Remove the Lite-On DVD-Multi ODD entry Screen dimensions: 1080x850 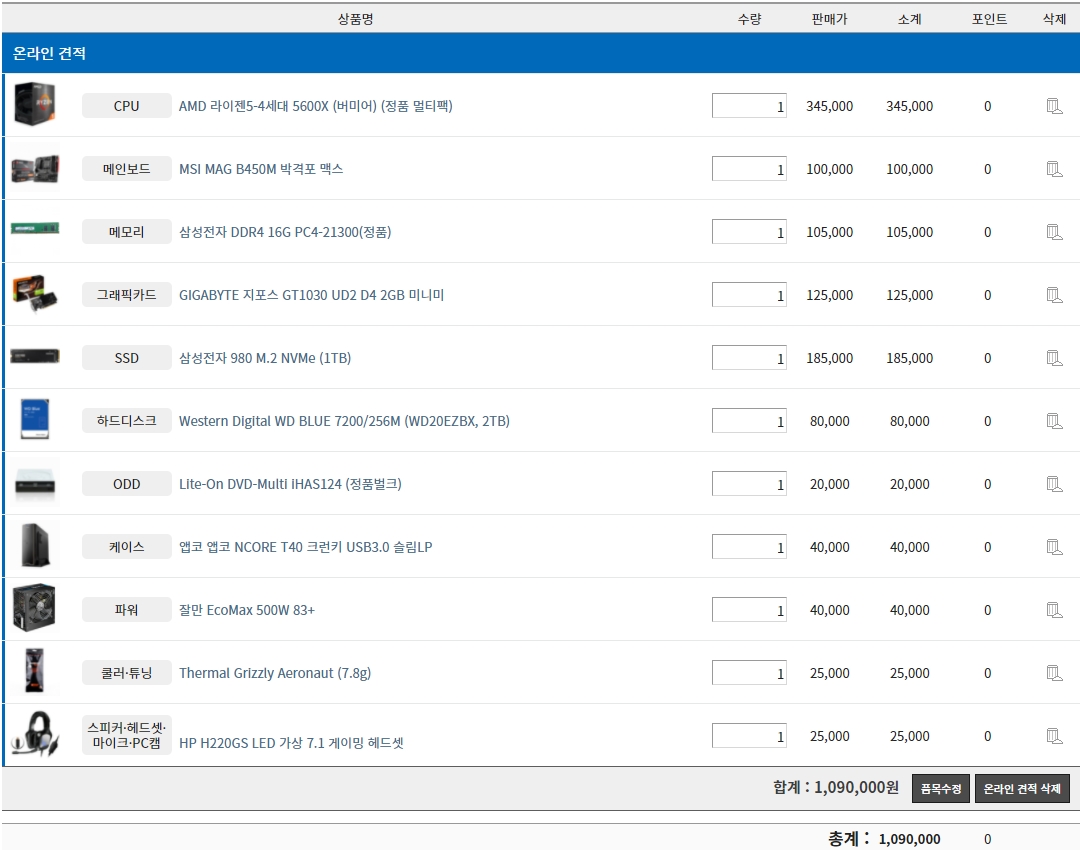click(x=1054, y=484)
